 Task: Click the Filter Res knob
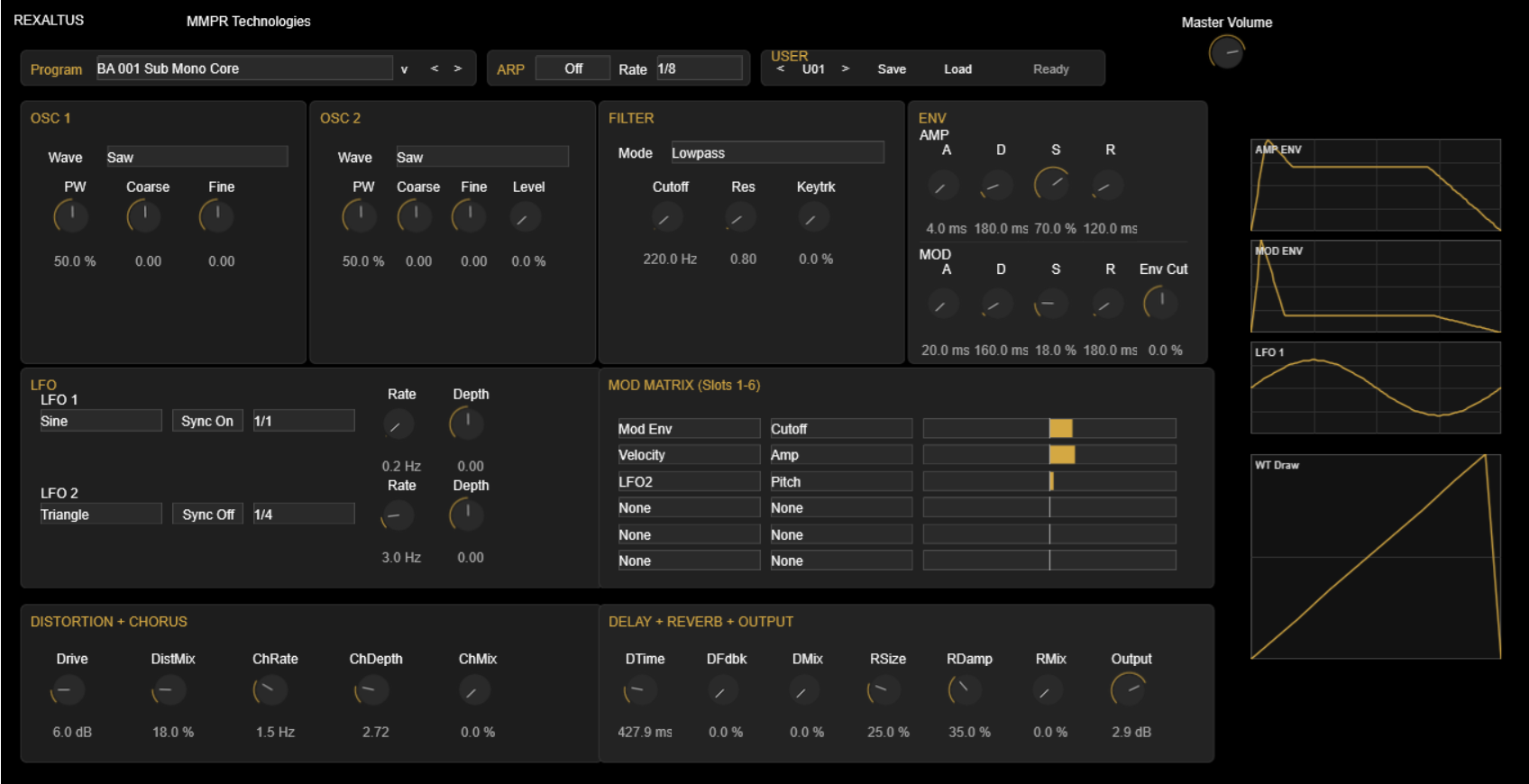click(740, 218)
